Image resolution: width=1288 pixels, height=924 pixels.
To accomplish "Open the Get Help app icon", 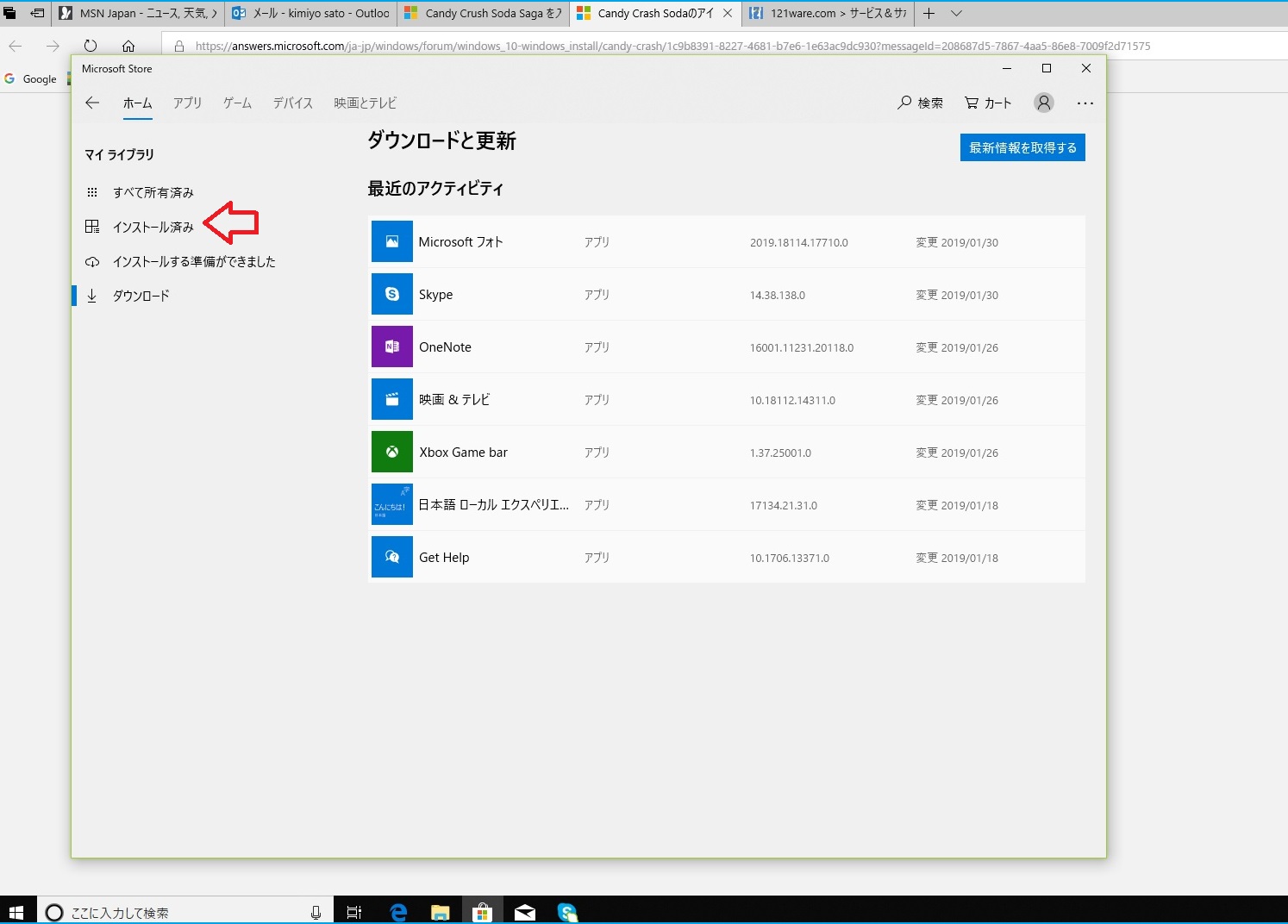I will tap(392, 557).
